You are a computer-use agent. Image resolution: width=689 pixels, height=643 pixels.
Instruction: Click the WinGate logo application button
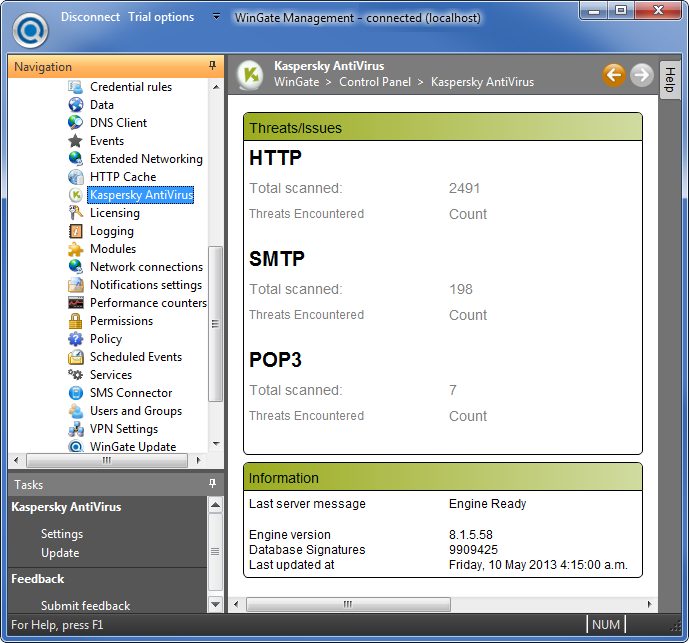point(30,30)
